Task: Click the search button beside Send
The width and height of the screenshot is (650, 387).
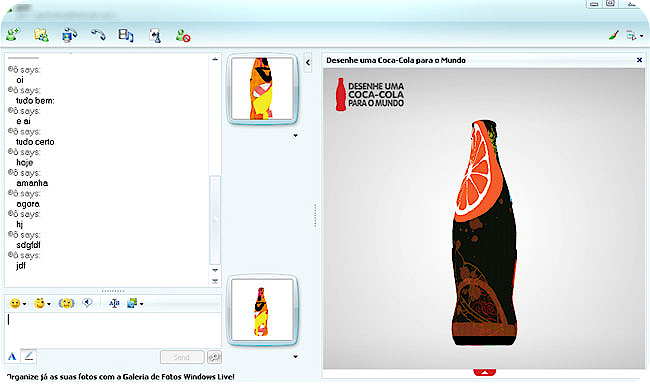Action: [214, 357]
